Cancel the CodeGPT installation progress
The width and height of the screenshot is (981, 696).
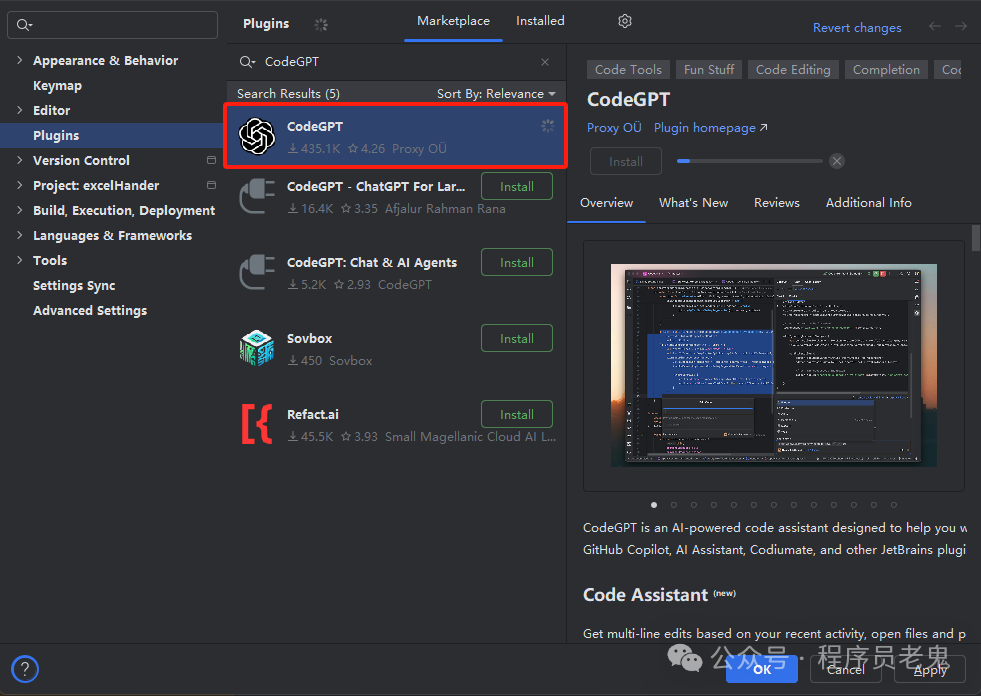pyautogui.click(x=836, y=161)
